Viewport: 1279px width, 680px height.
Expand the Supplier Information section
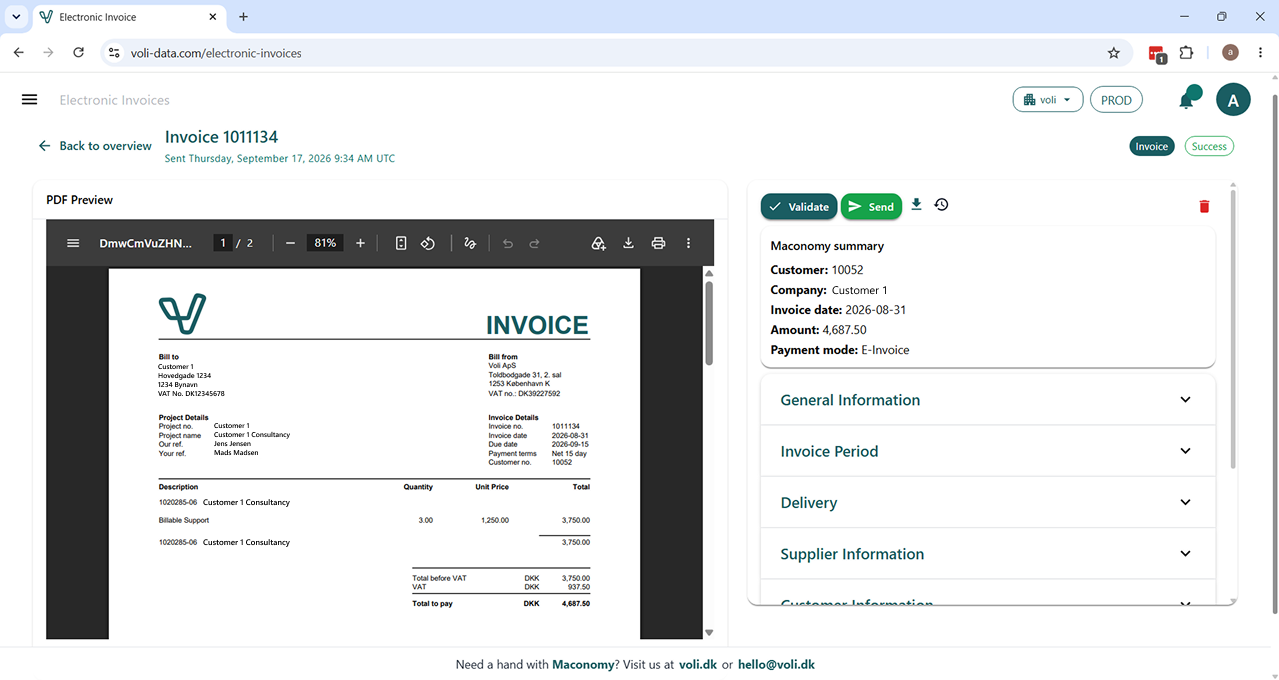[x=988, y=554]
